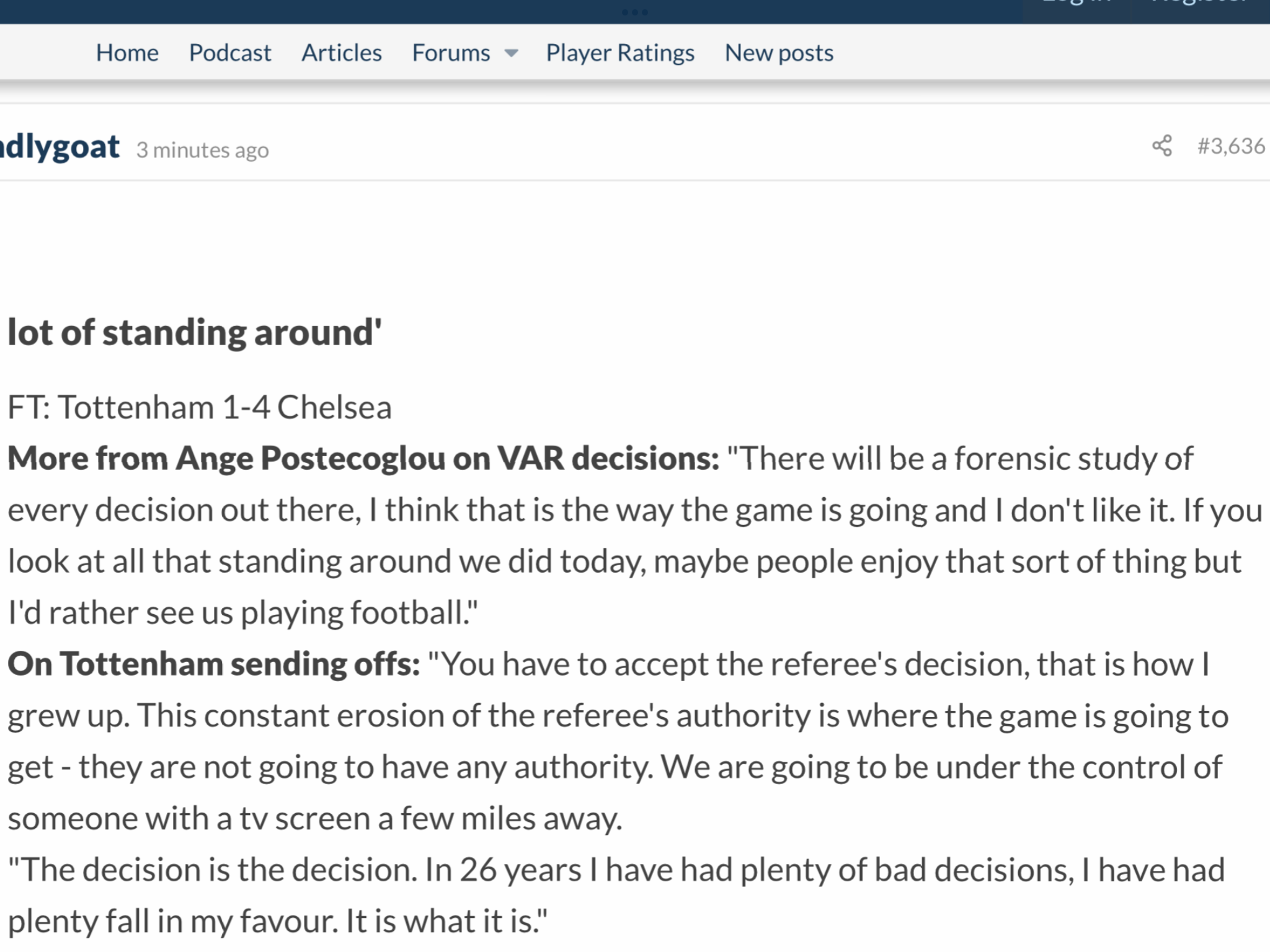Click bold 'On Tottenham sending offs:' text
Viewport: 1270px width, 952px height.
[214, 664]
